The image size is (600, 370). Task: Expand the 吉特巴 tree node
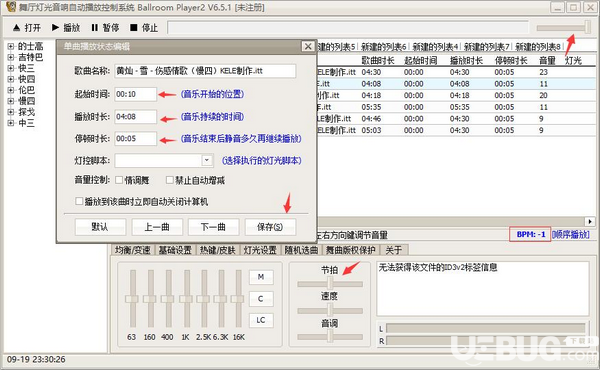click(x=11, y=57)
